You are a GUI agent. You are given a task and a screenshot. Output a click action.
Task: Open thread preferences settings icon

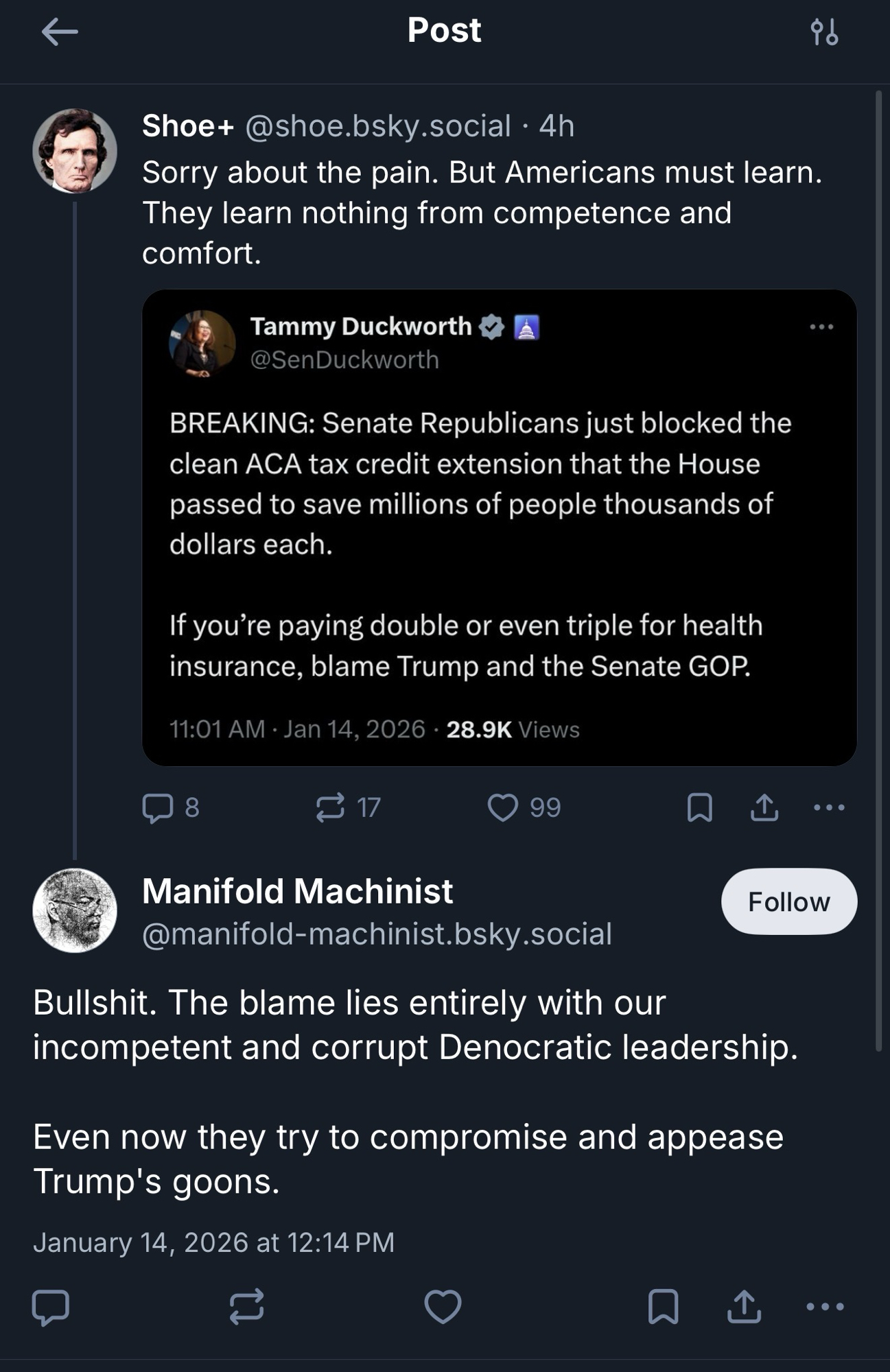[x=823, y=32]
